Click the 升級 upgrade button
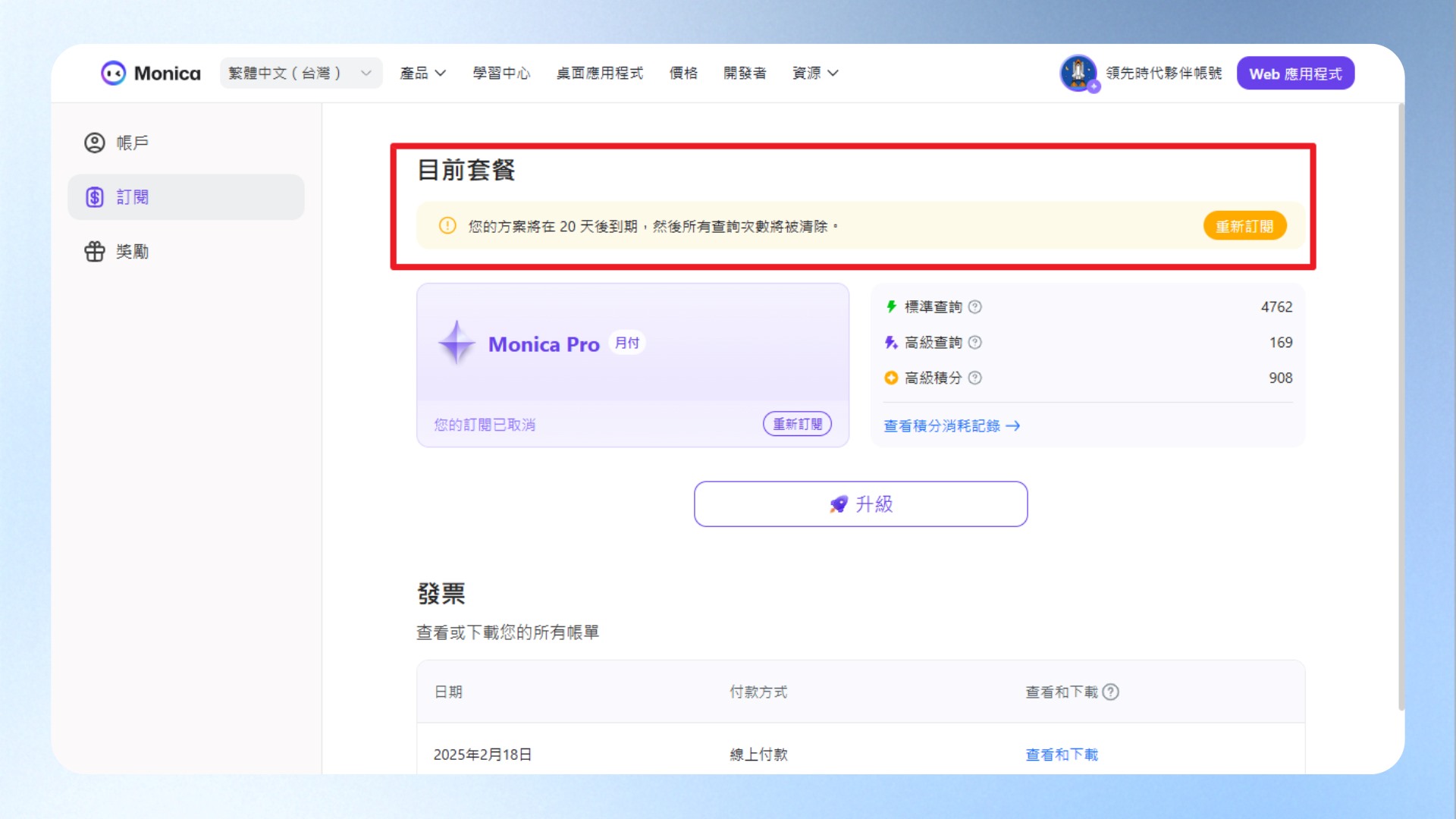 861,504
